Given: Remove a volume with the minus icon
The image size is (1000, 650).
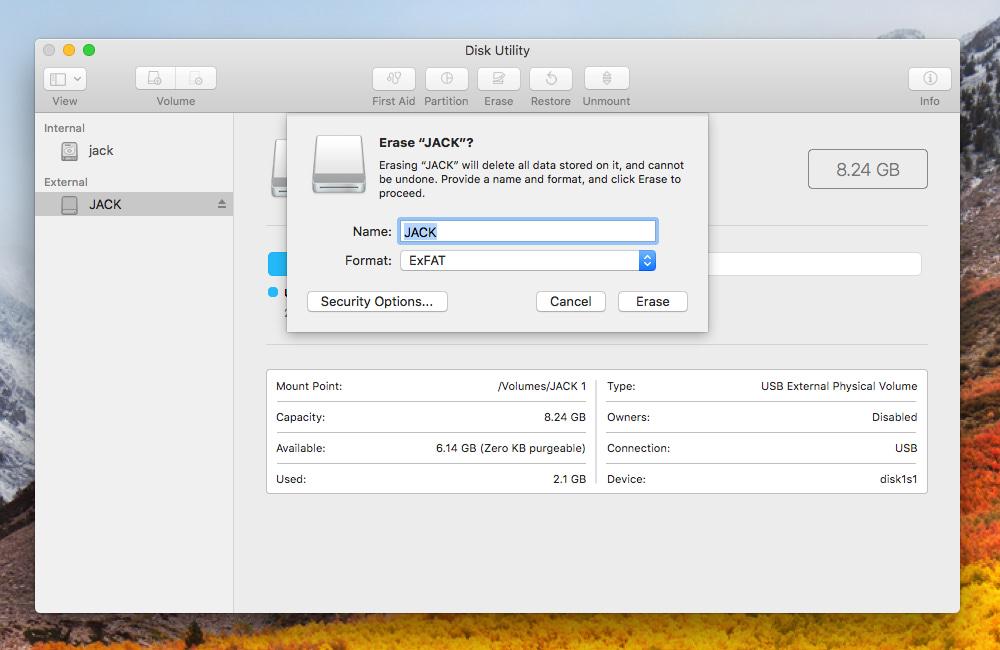Looking at the screenshot, I should tap(197, 78).
